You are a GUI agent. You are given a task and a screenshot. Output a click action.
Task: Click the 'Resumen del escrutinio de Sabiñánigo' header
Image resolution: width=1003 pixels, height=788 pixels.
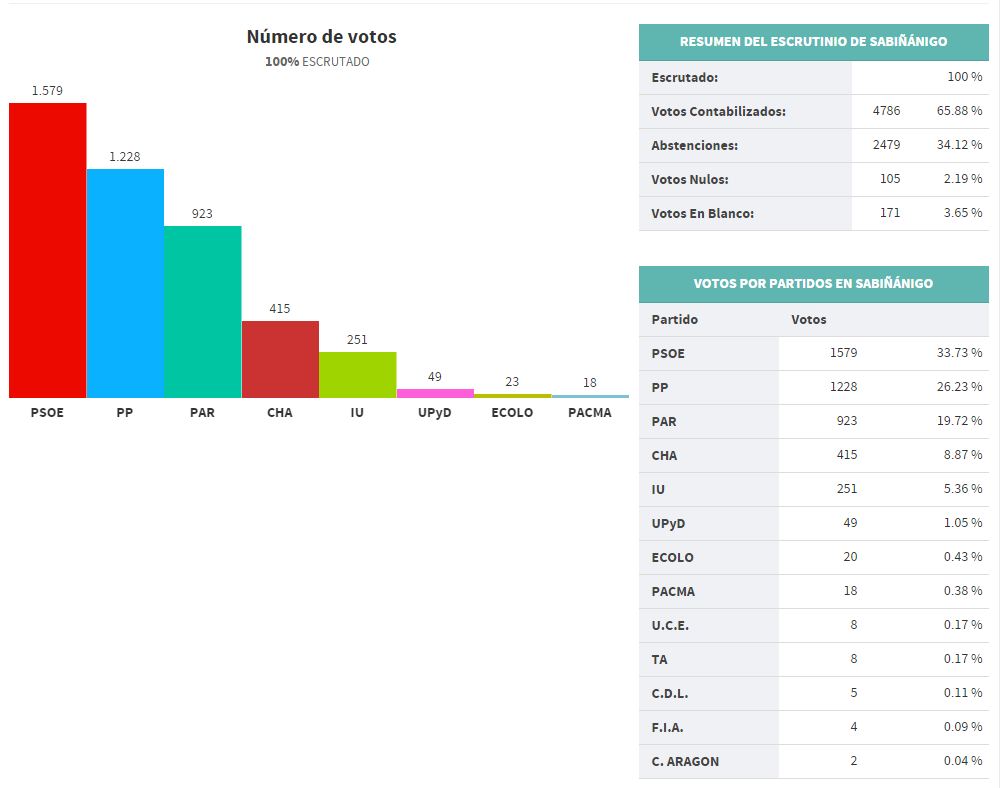coord(813,42)
